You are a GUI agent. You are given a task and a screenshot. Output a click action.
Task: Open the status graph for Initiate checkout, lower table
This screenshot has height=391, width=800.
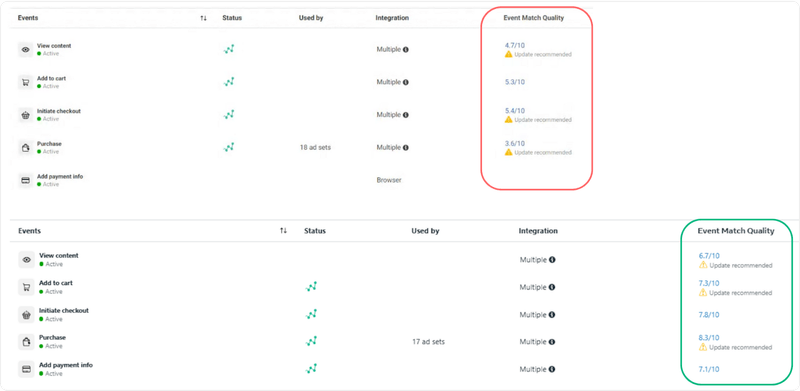coord(311,314)
